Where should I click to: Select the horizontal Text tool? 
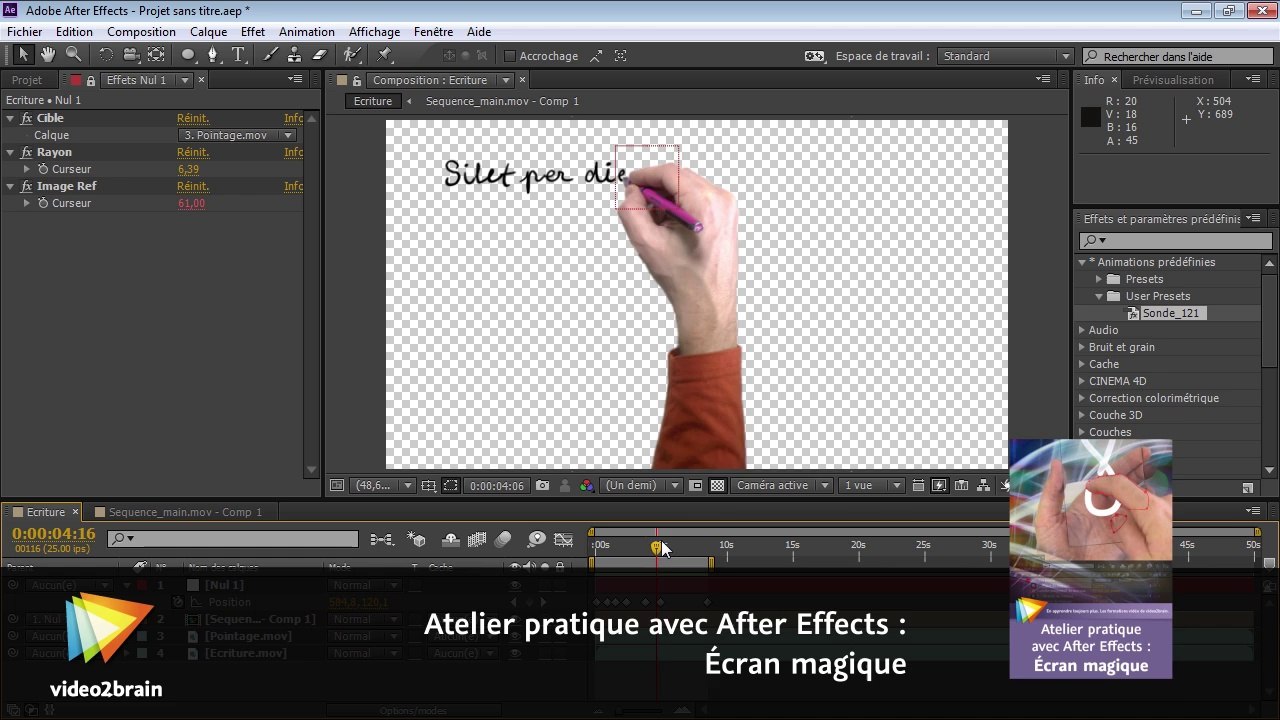tap(238, 55)
